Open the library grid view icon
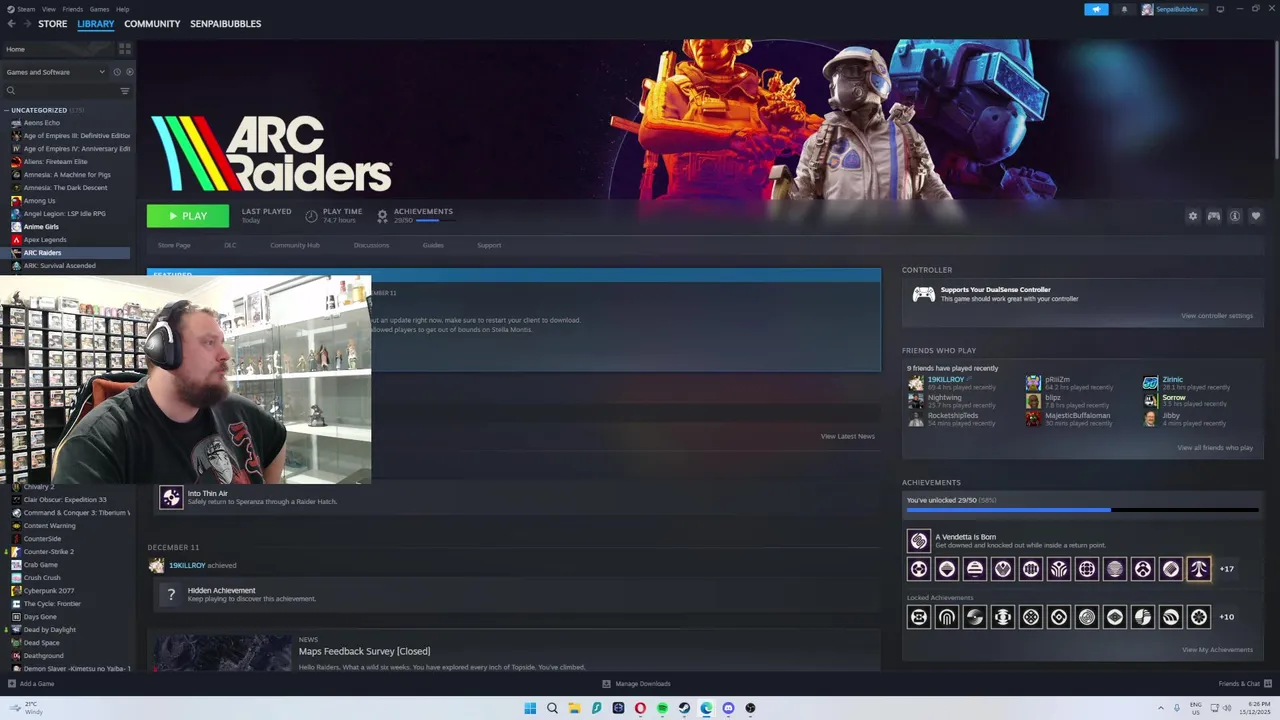Viewport: 1280px width, 720px height. click(x=125, y=48)
